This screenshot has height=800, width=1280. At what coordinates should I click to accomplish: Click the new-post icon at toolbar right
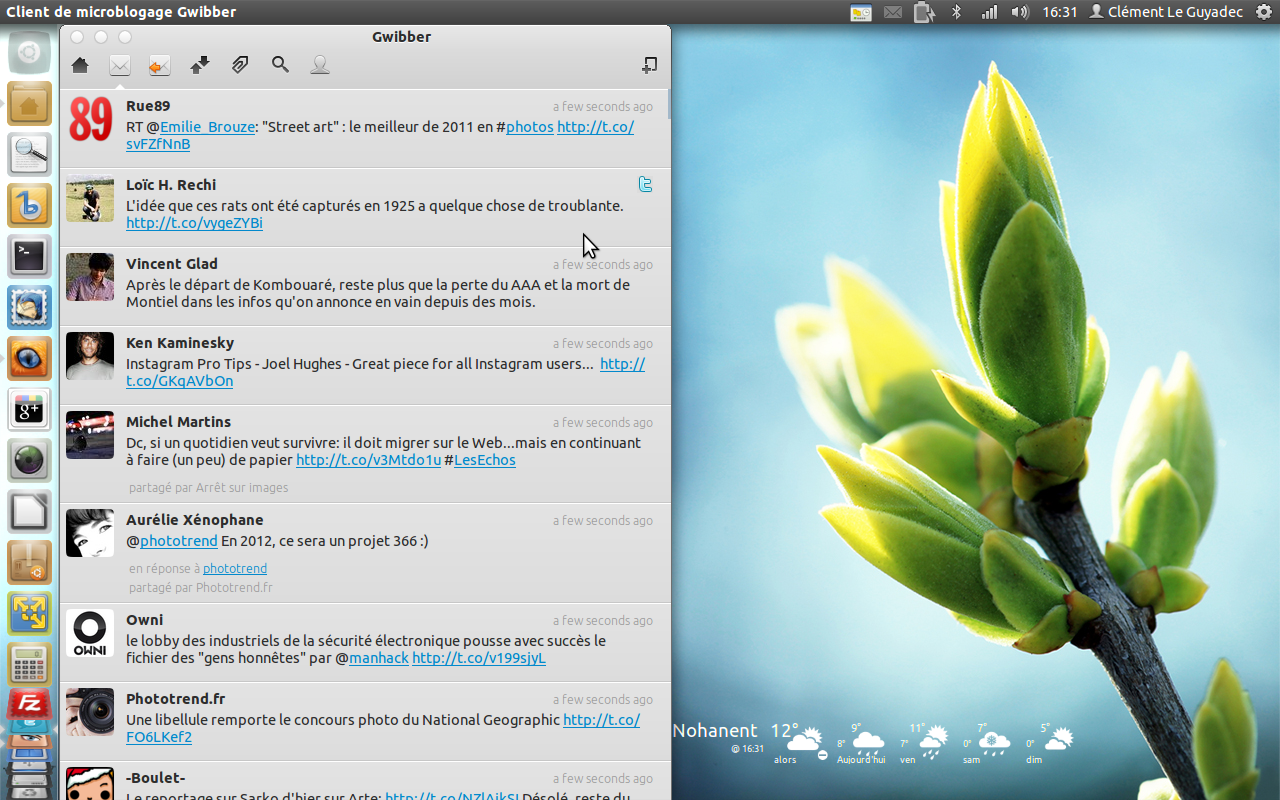coord(649,65)
